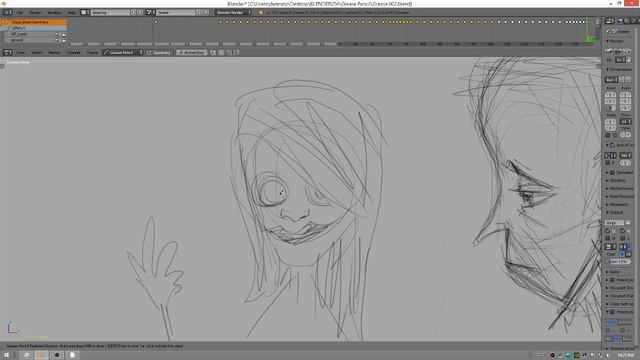This screenshot has height=360, width=640.
Task: Collapse the GPencil channel group
Action: (4, 28)
